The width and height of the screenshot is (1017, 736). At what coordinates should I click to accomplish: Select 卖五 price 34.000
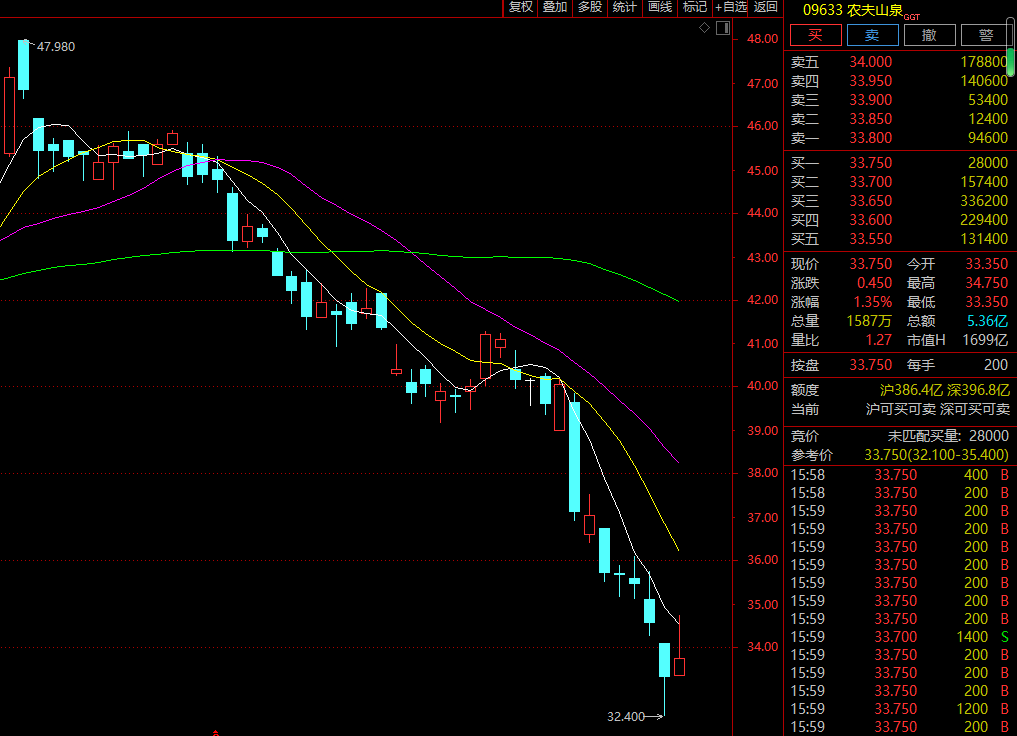(870, 62)
